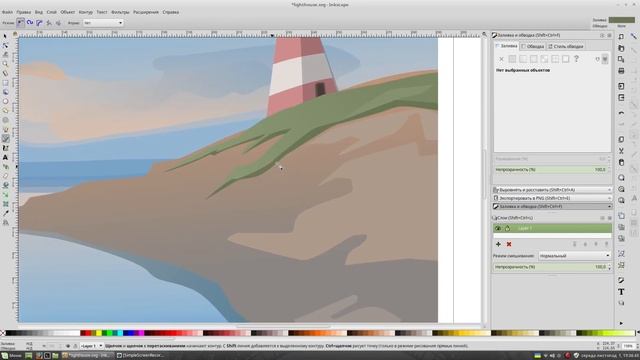Add new layer plus button
The height and width of the screenshot is (360, 640).
pos(498,244)
